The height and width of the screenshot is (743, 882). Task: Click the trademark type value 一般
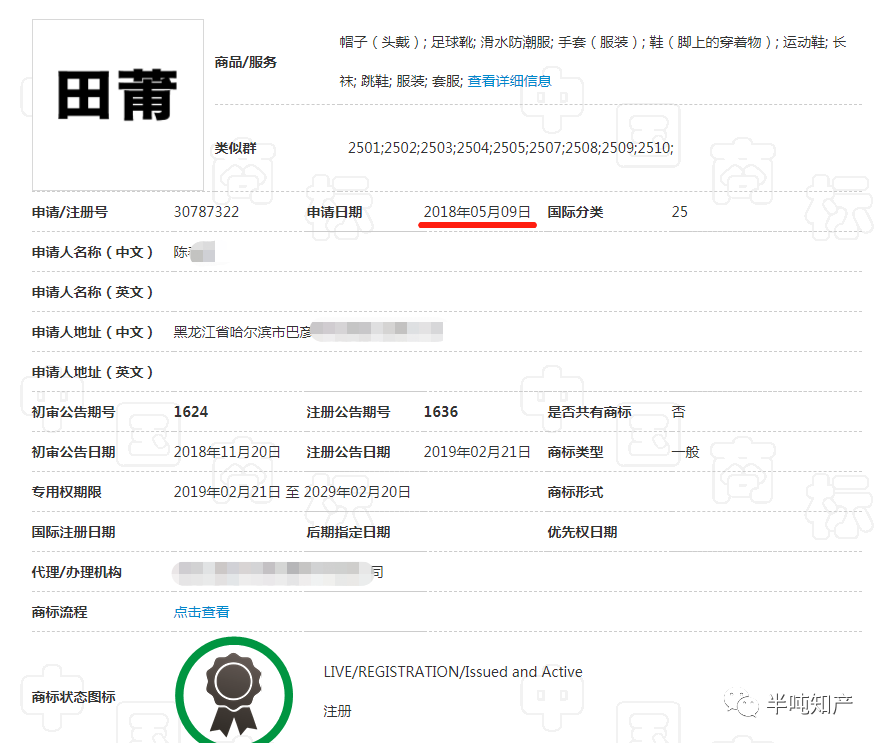pyautogui.click(x=685, y=452)
